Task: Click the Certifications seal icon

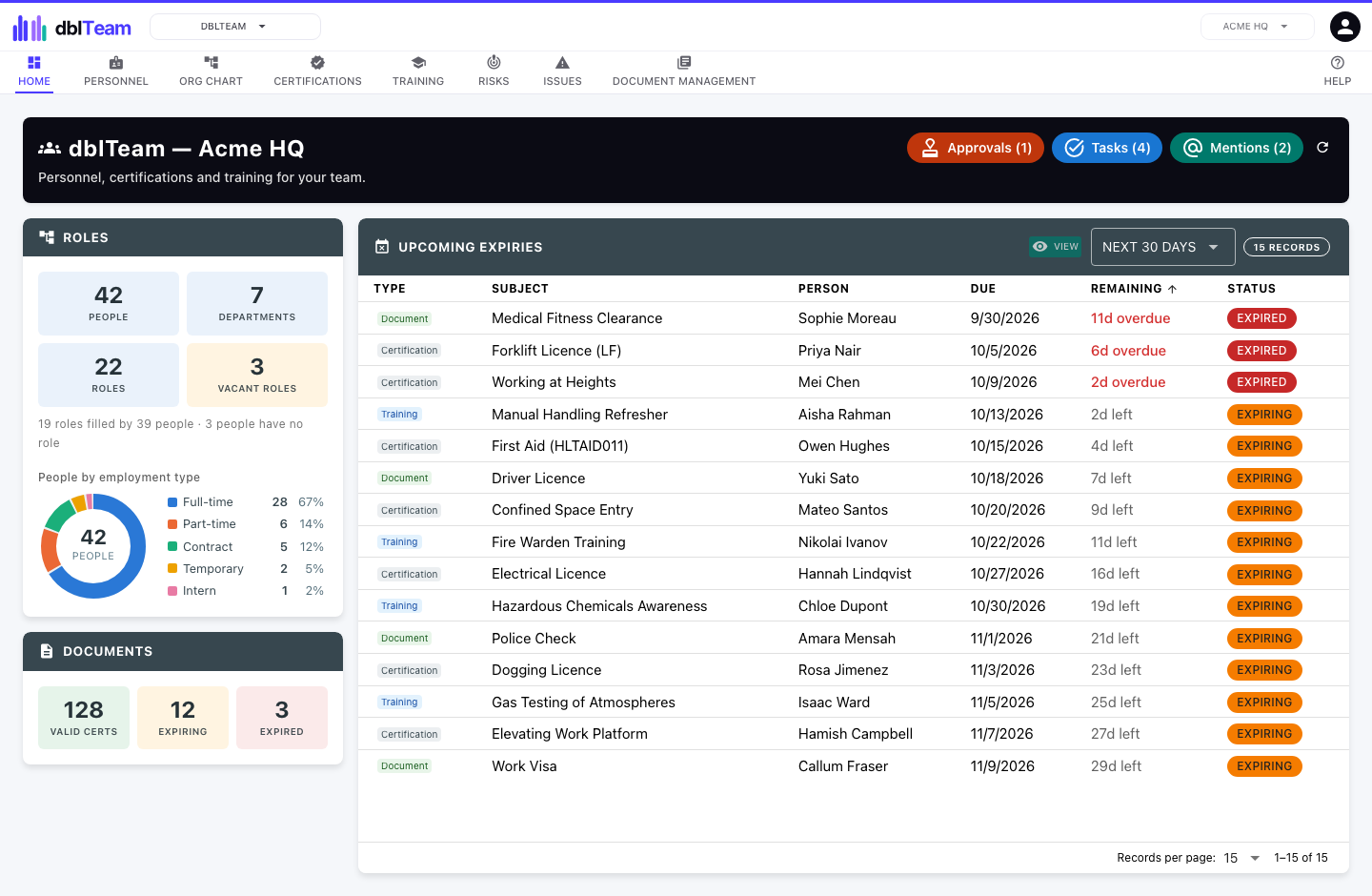Action: [x=318, y=63]
